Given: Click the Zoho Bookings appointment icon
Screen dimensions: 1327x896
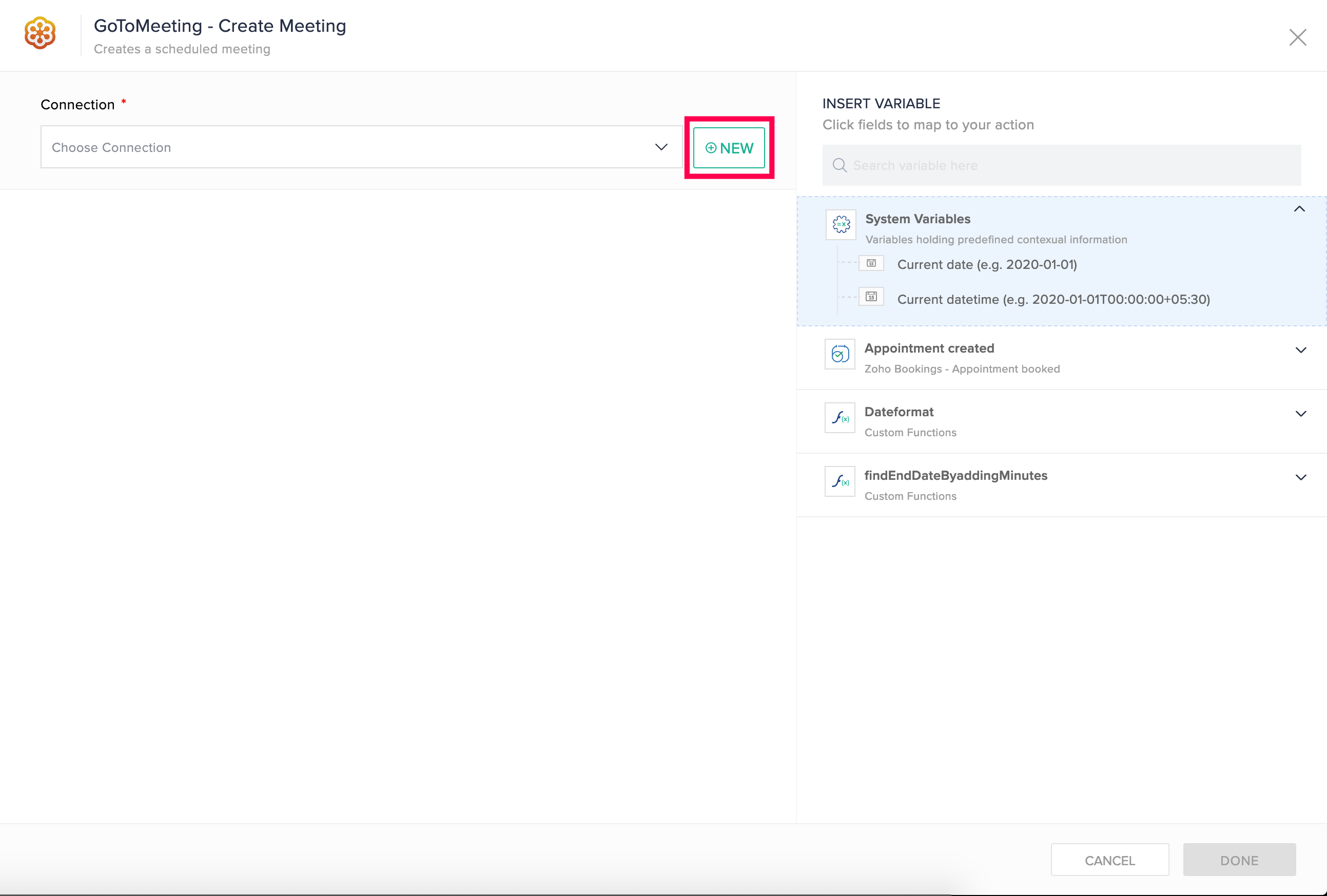Looking at the screenshot, I should click(840, 354).
